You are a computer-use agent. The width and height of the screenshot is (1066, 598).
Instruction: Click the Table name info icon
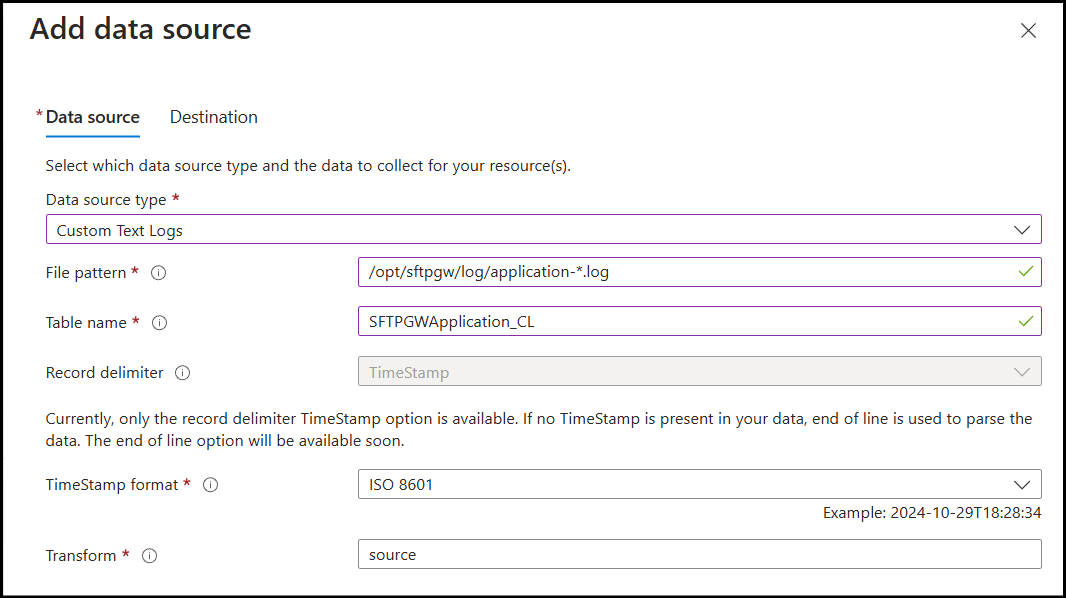159,323
